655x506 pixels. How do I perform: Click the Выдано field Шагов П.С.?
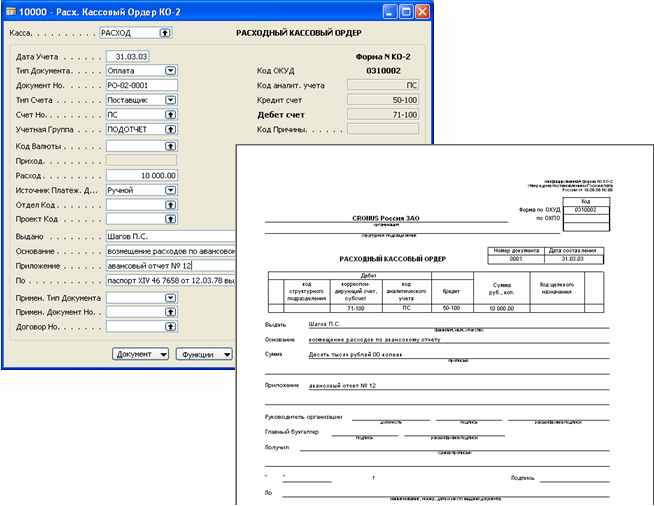click(171, 236)
